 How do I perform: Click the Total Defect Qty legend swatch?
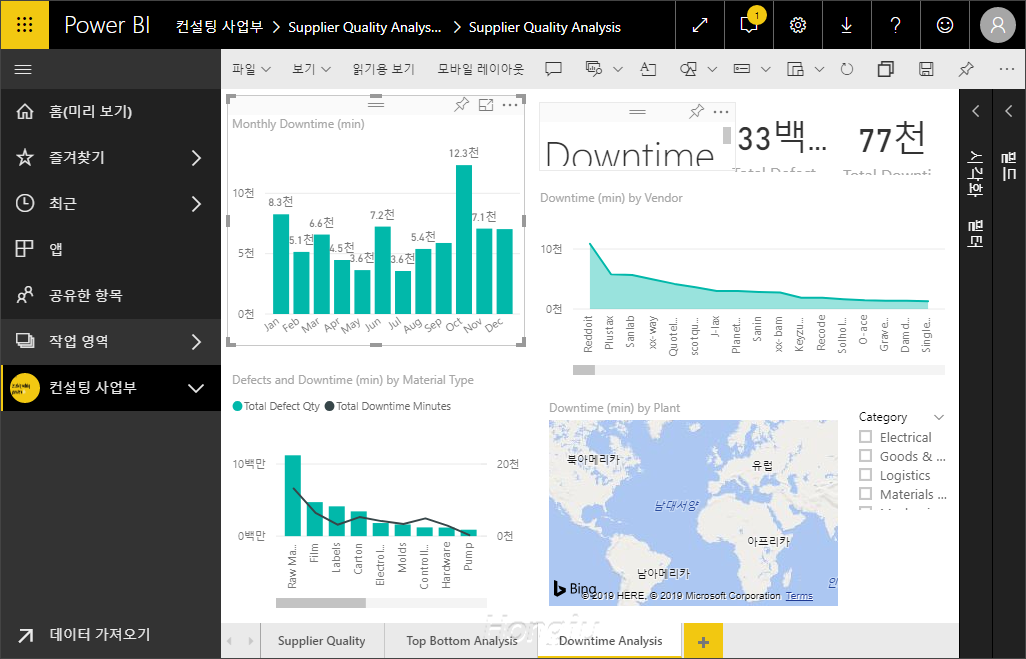pyautogui.click(x=238, y=406)
